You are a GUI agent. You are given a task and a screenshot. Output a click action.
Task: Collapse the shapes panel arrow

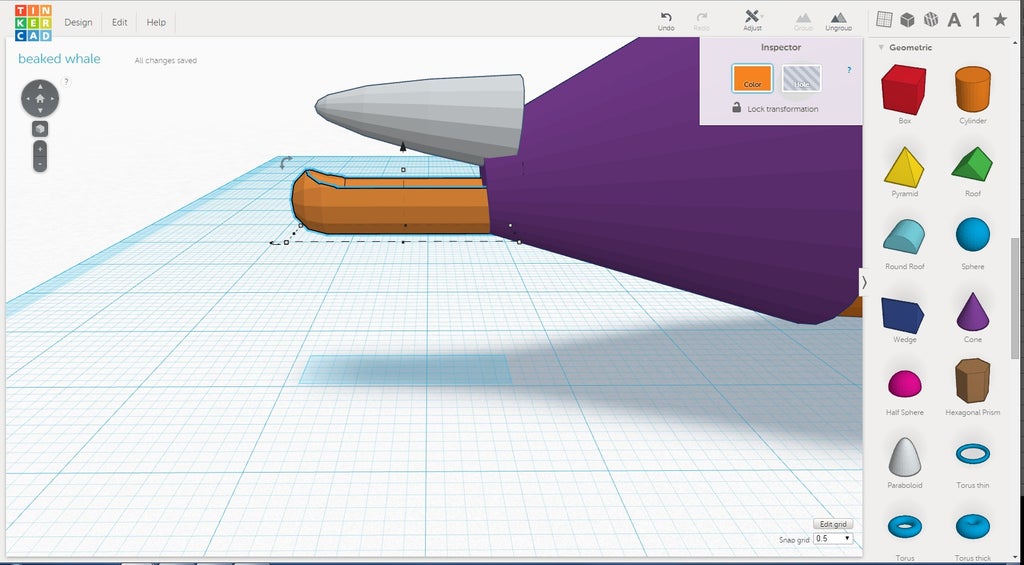(864, 282)
